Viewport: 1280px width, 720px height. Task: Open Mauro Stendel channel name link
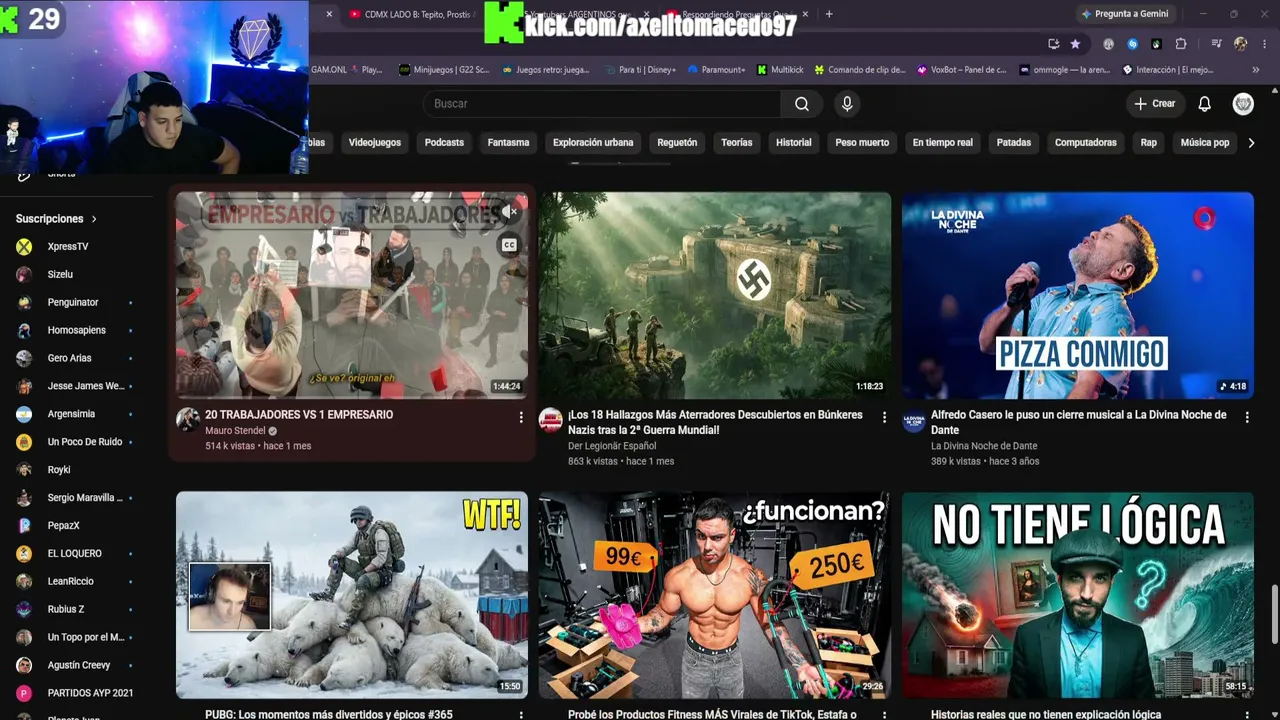click(x=235, y=431)
